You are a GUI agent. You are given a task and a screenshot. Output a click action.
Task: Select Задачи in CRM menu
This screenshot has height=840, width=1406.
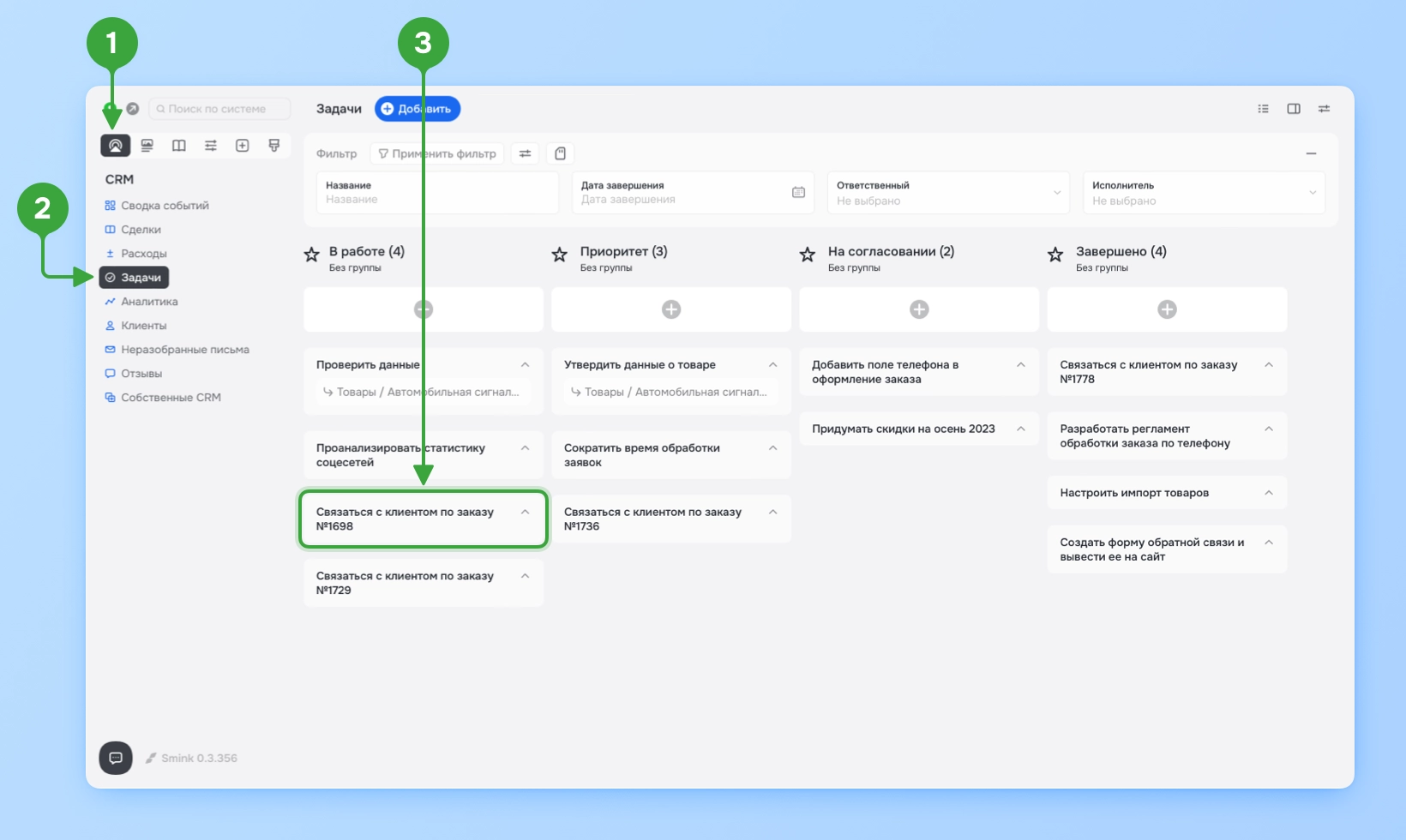(x=134, y=278)
